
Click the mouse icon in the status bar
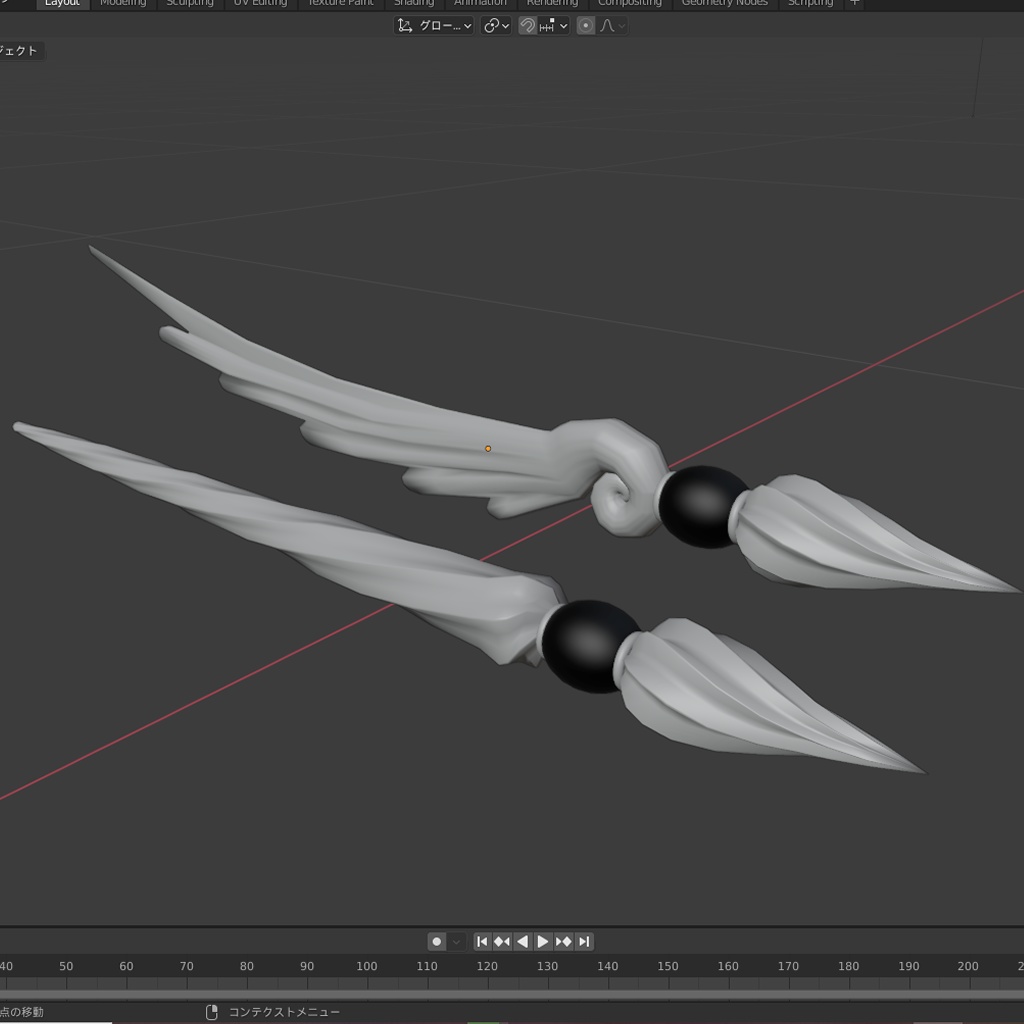click(212, 1012)
